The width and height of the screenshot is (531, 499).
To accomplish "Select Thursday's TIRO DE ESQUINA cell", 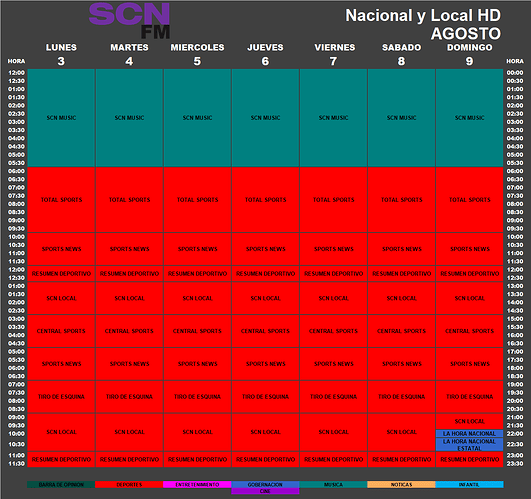I will [x=266, y=397].
